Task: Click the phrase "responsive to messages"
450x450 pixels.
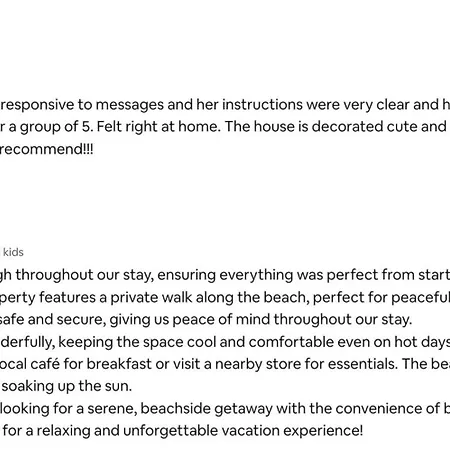Action: point(82,105)
